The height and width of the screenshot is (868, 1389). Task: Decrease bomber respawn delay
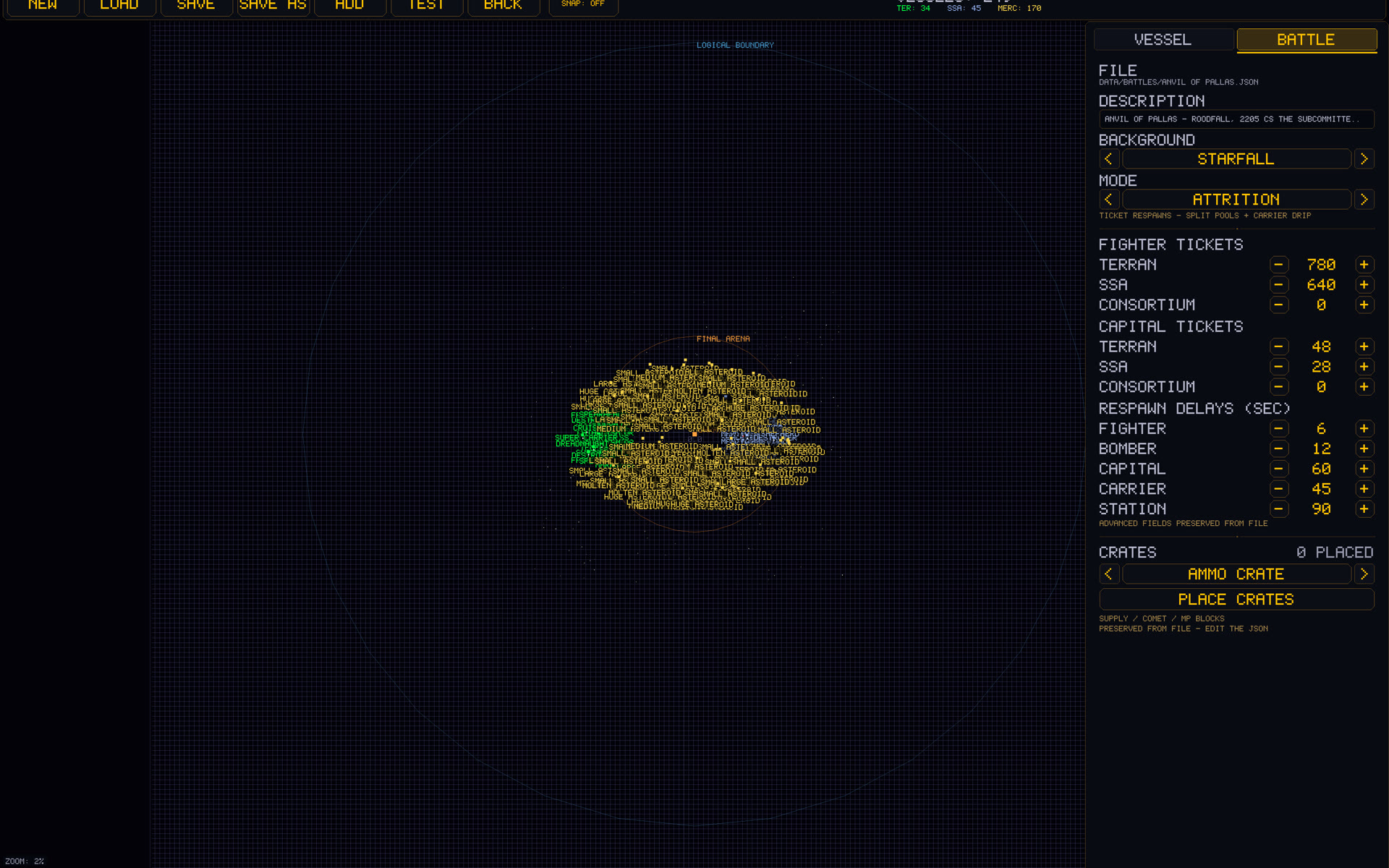(1279, 449)
